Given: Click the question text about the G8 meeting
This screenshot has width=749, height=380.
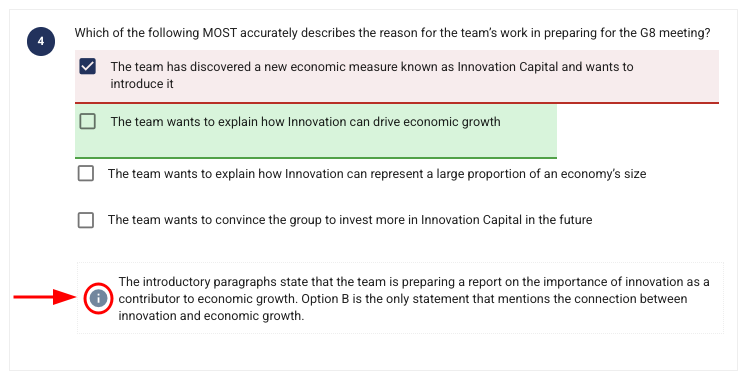Looking at the screenshot, I should click(x=393, y=33).
